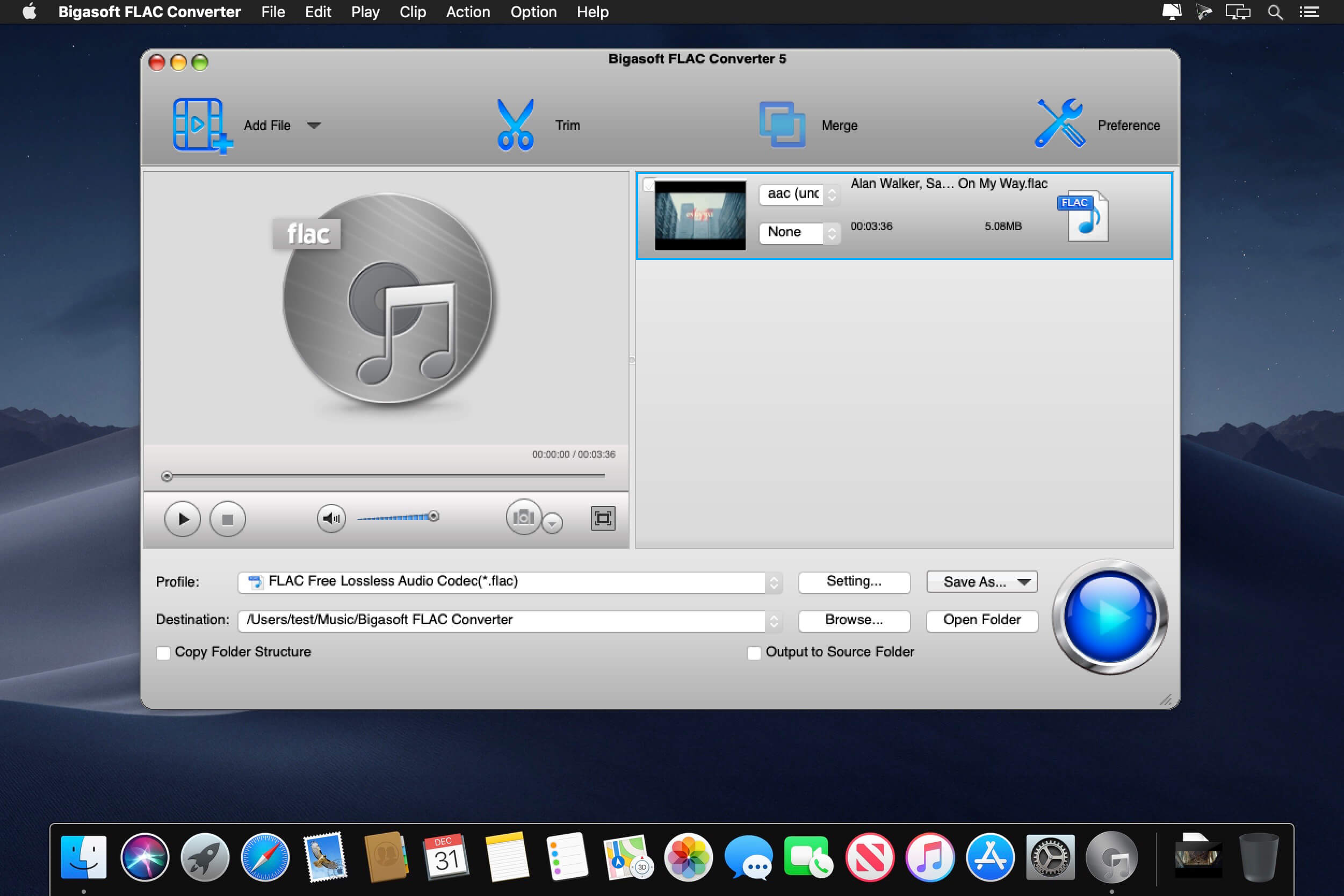
Task: Take a snapshot with the camera icon
Action: (x=523, y=517)
